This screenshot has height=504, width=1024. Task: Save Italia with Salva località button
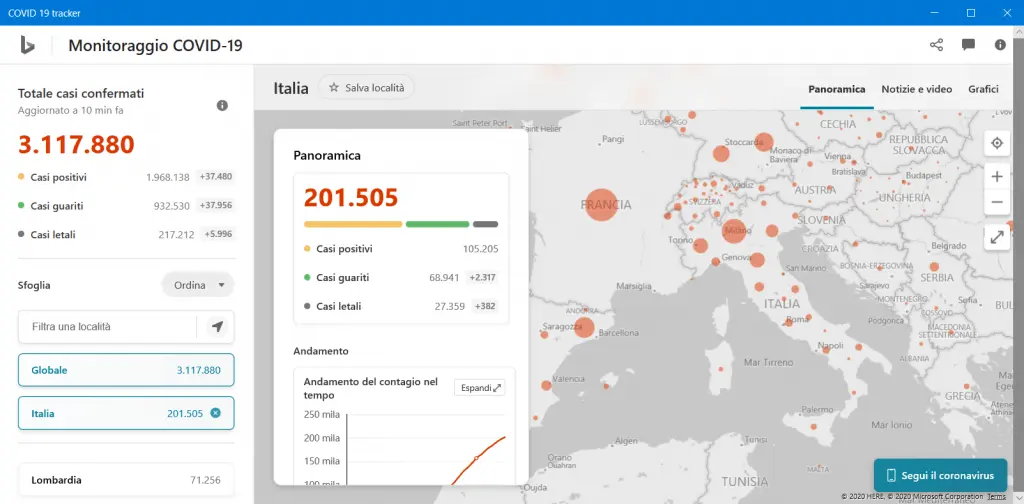pos(366,87)
